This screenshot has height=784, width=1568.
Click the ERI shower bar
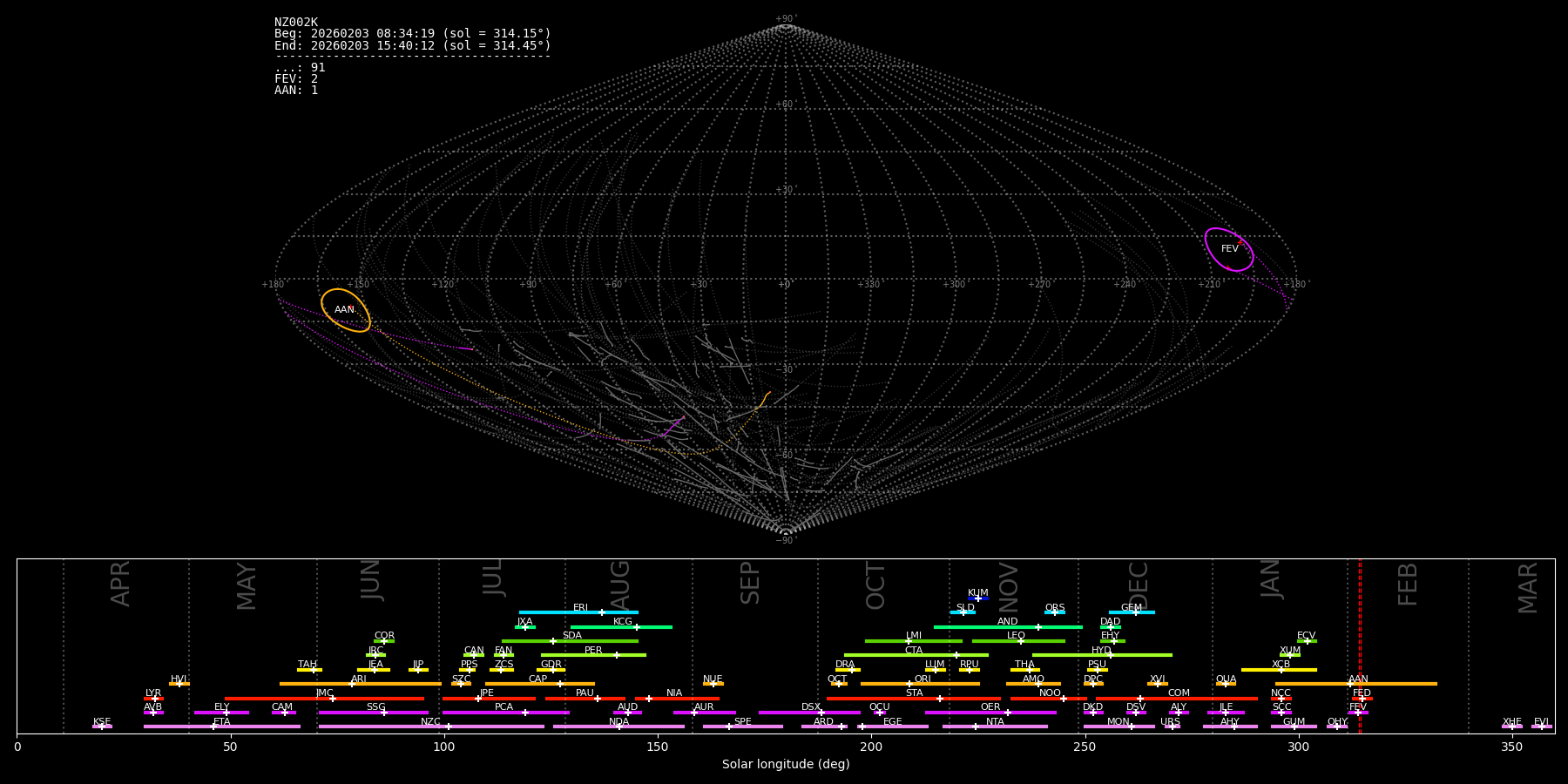(578, 612)
